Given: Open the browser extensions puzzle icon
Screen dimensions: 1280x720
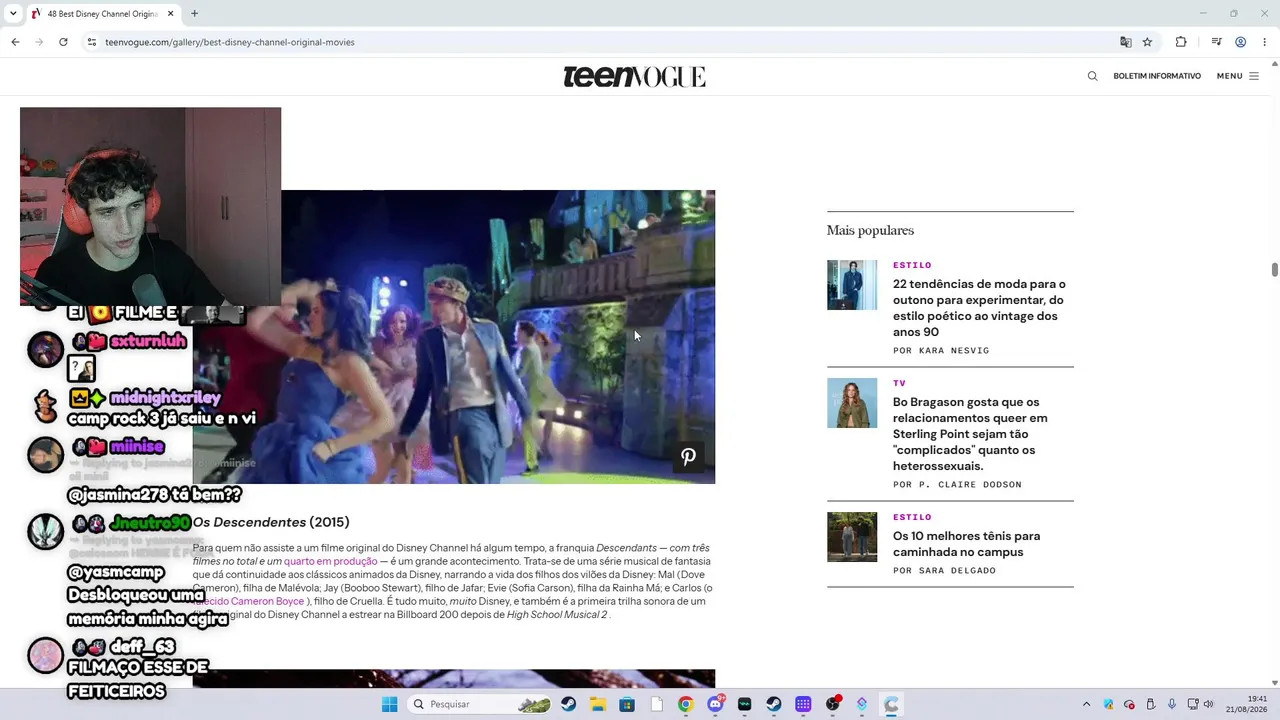Looking at the screenshot, I should tap(1181, 42).
